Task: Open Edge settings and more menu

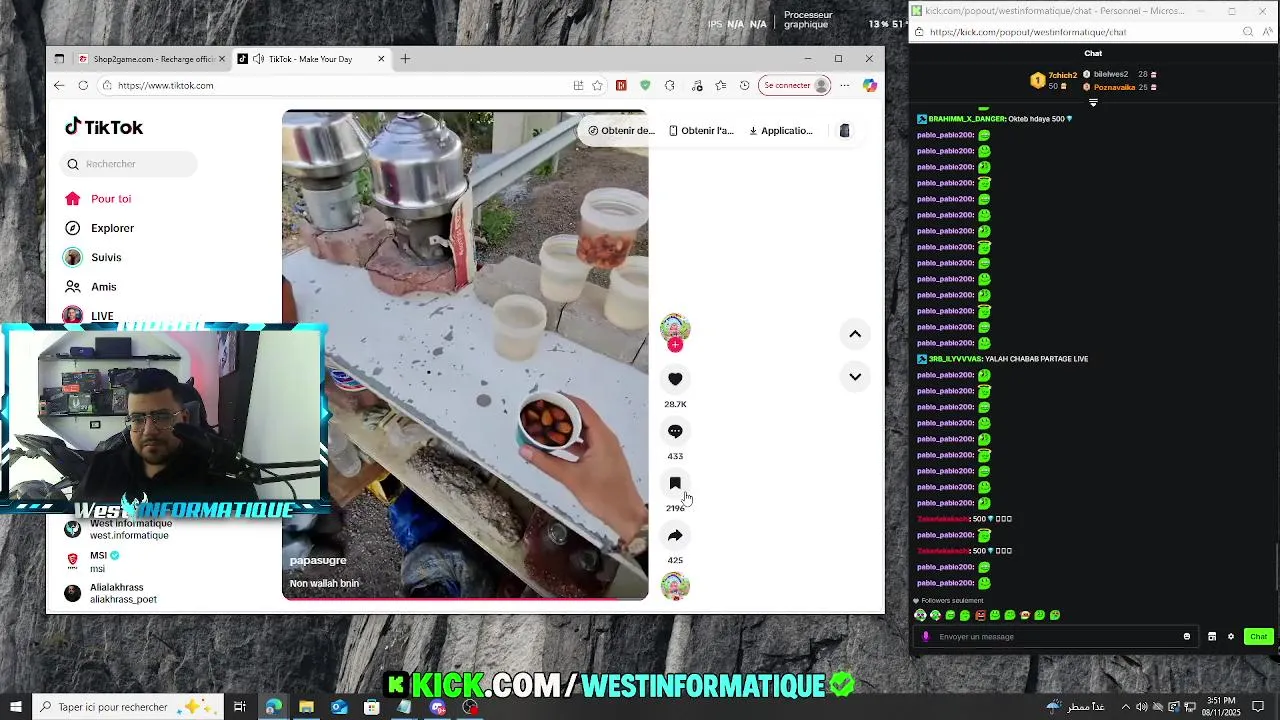Action: [x=845, y=86]
